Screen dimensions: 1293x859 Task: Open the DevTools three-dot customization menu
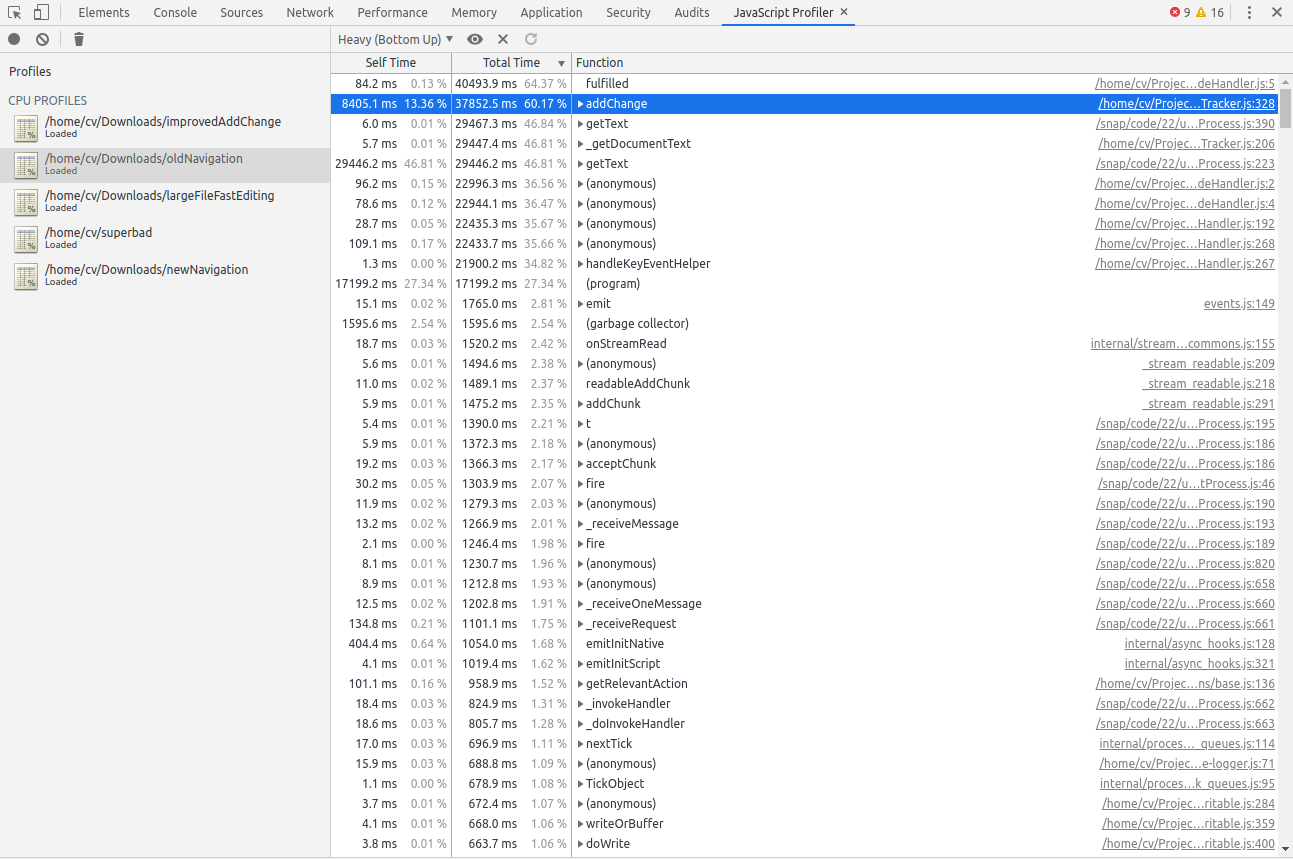pyautogui.click(x=1247, y=12)
